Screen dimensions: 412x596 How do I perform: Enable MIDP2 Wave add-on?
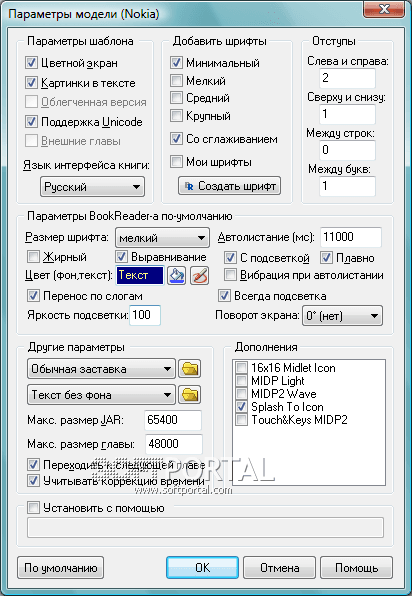(241, 393)
